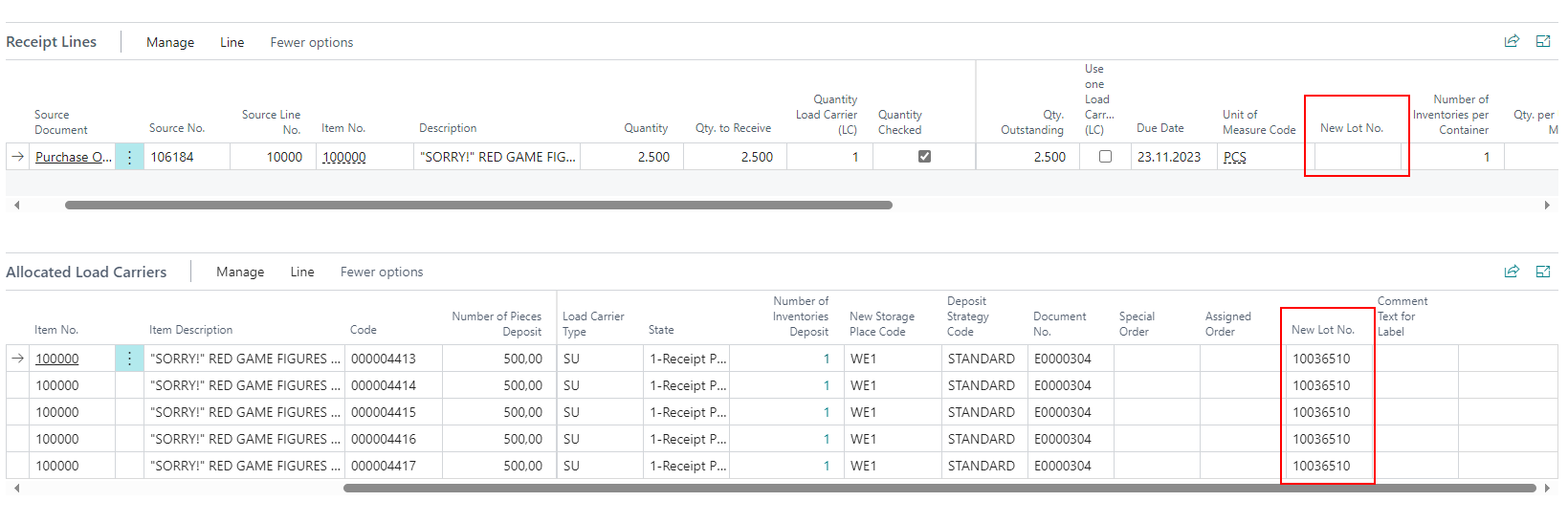Open Line menu in Allocated Load Carriers
Image resolution: width=1568 pixels, height=523 pixels.
[x=302, y=272]
